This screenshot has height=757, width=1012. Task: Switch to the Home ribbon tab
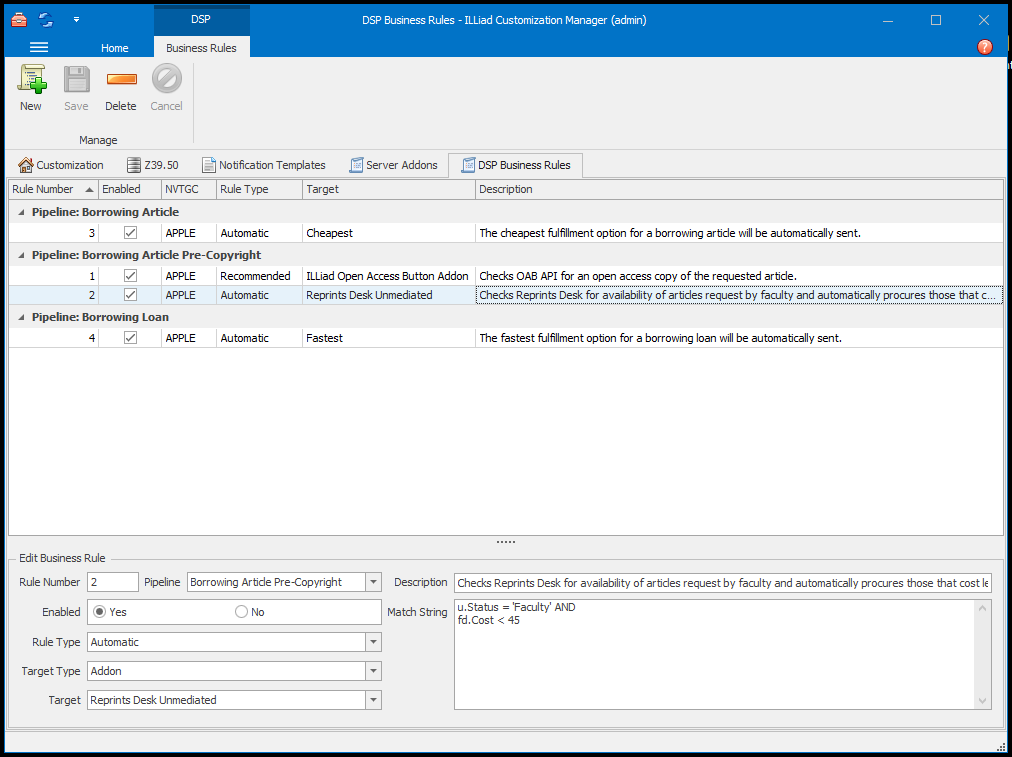point(115,48)
